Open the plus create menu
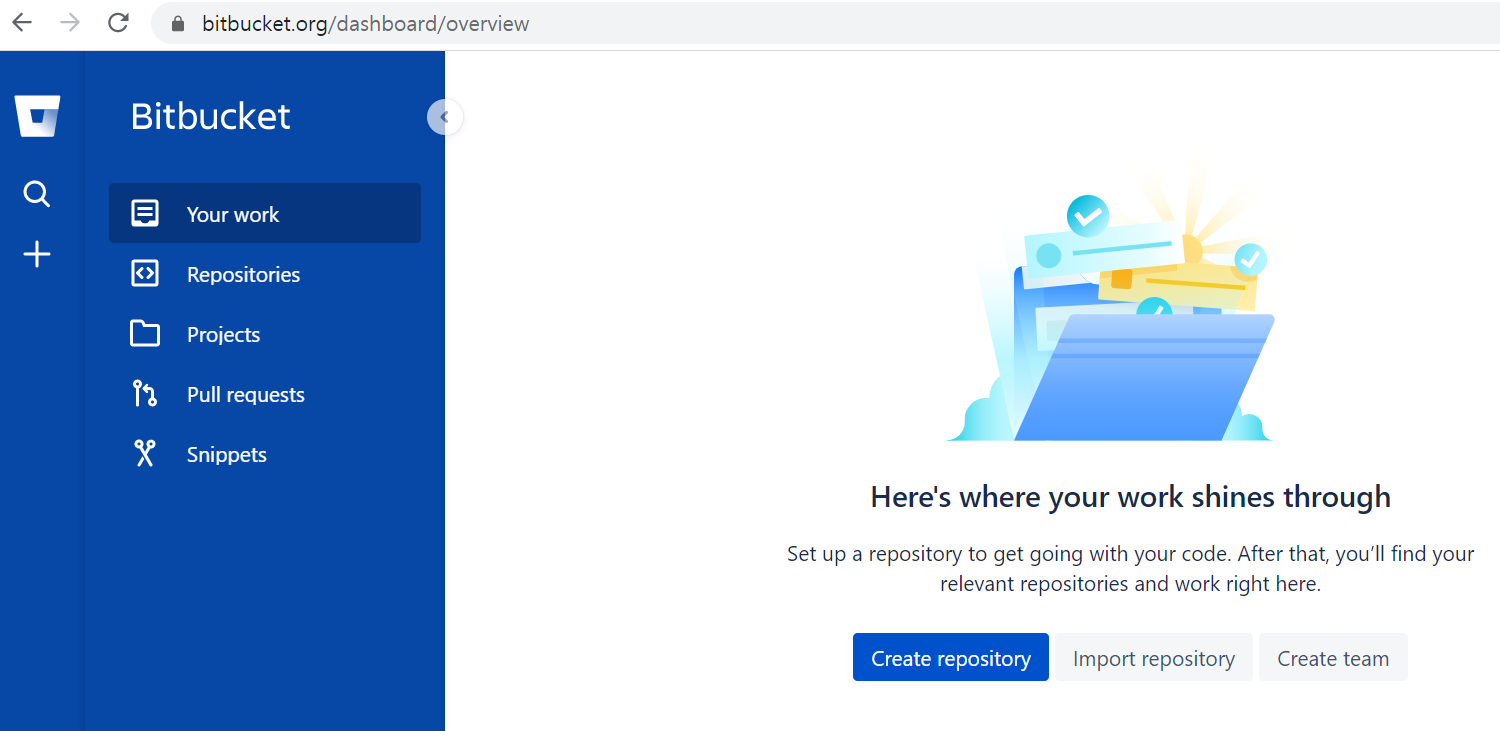The height and width of the screenshot is (731, 1500). click(x=37, y=255)
